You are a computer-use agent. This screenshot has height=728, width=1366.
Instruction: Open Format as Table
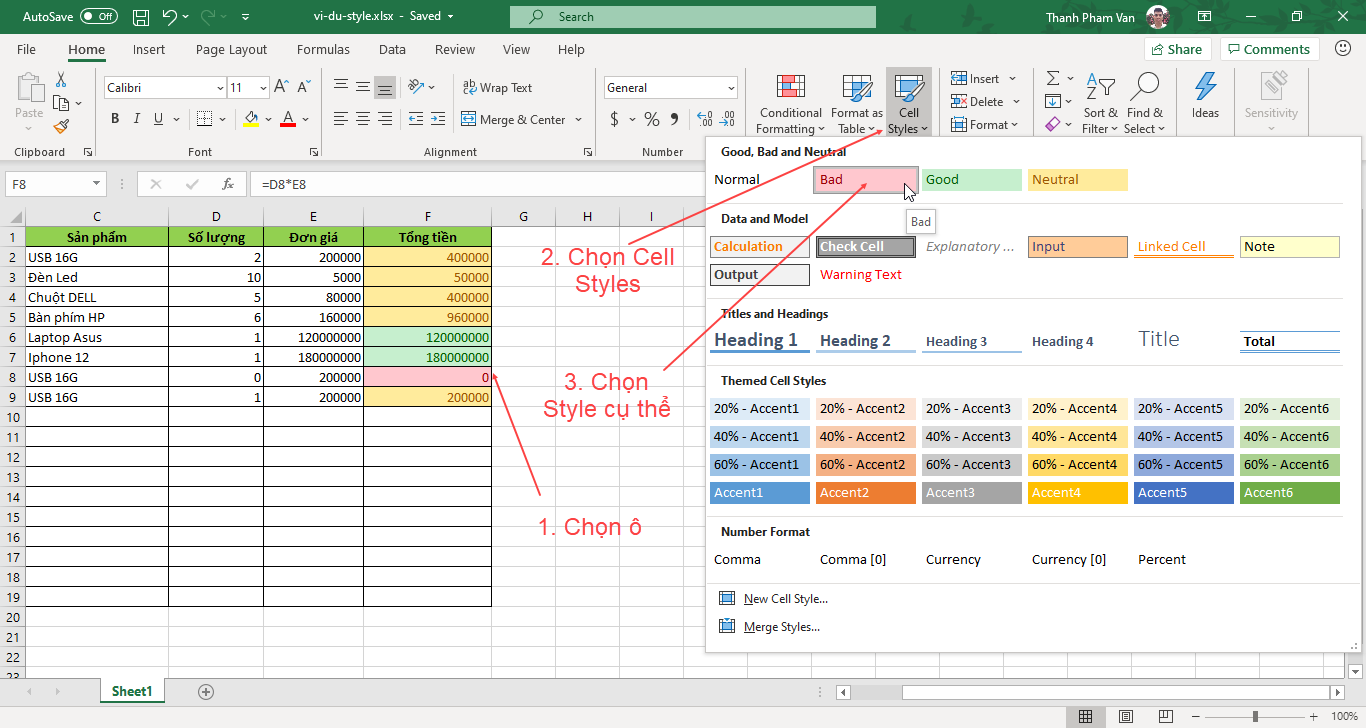pyautogui.click(x=857, y=103)
